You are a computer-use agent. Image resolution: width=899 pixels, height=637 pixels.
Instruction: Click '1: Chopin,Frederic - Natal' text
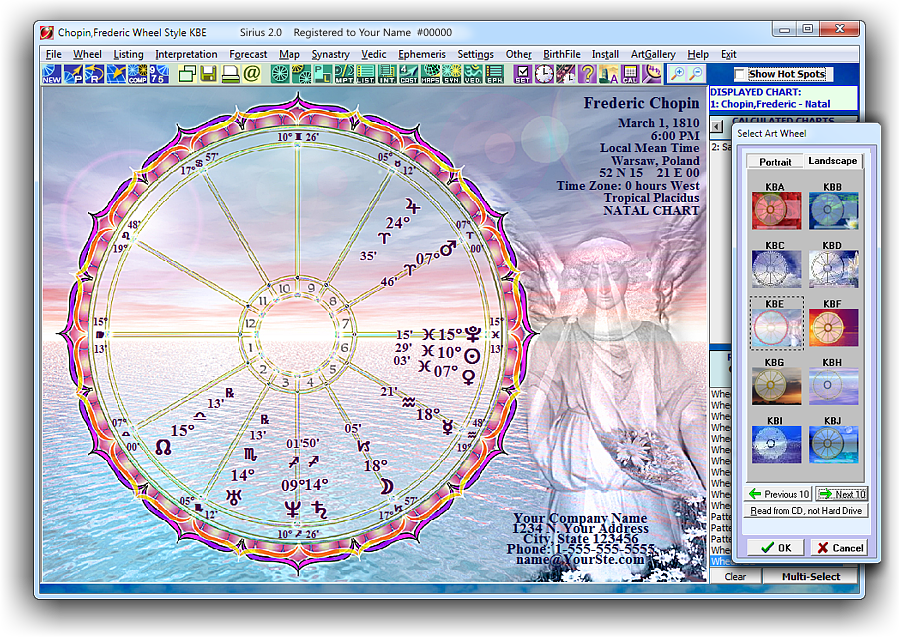[x=770, y=104]
